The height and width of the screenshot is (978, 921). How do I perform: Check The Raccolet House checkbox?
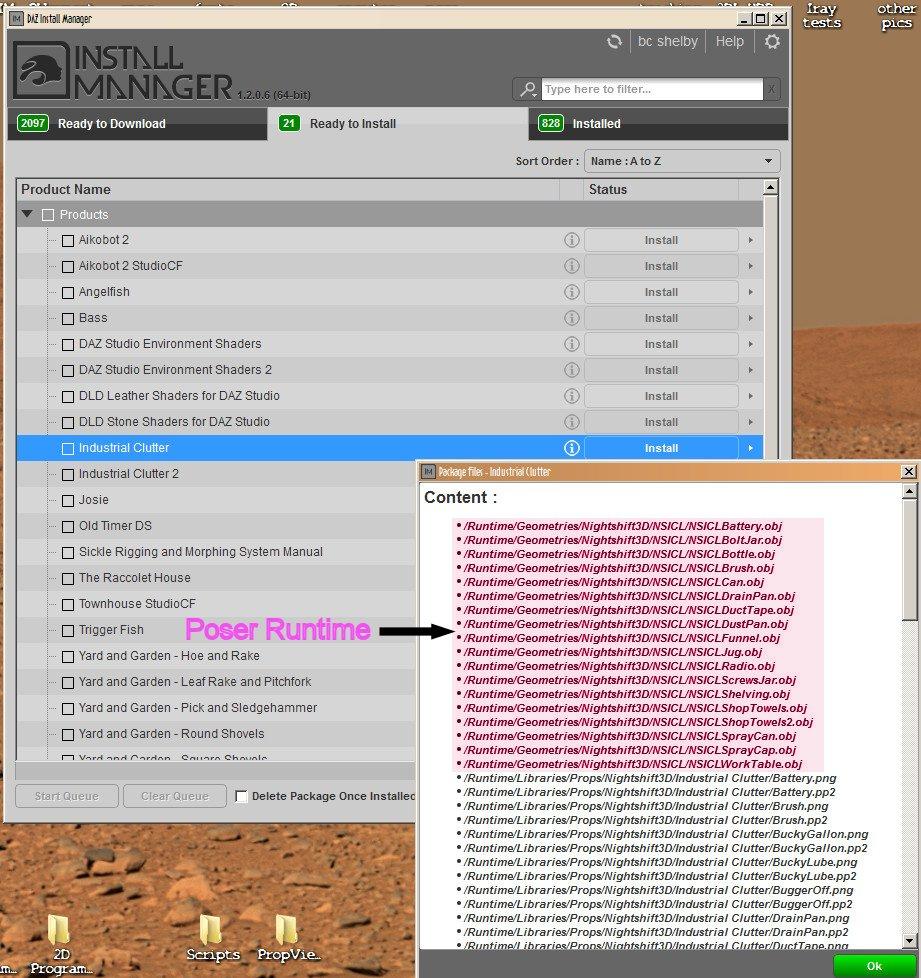pos(68,579)
